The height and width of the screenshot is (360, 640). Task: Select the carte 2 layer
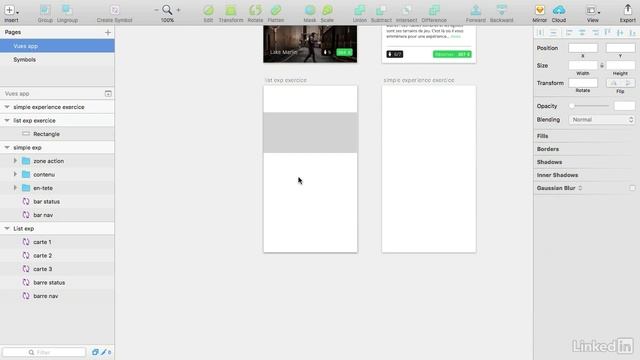pyautogui.click(x=57, y=255)
